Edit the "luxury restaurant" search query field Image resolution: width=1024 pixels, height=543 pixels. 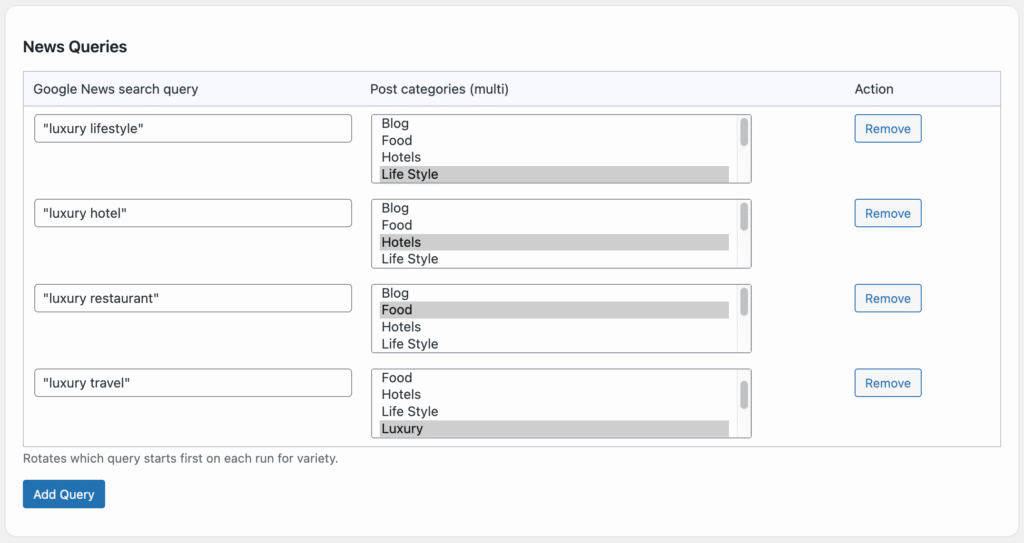(193, 299)
